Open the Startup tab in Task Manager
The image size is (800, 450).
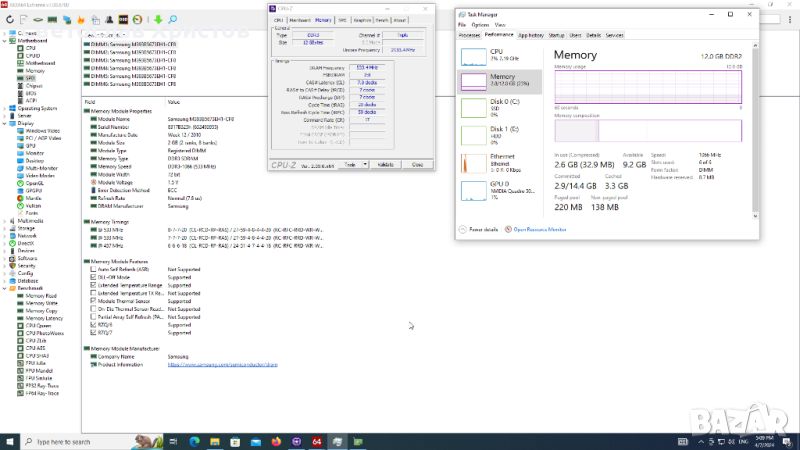(556, 35)
